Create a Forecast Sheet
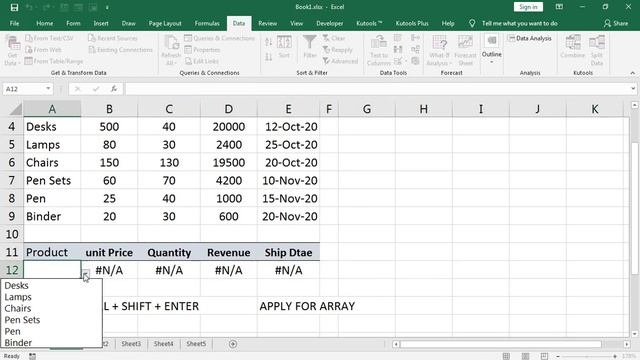This screenshot has width=640, height=360. (465, 51)
